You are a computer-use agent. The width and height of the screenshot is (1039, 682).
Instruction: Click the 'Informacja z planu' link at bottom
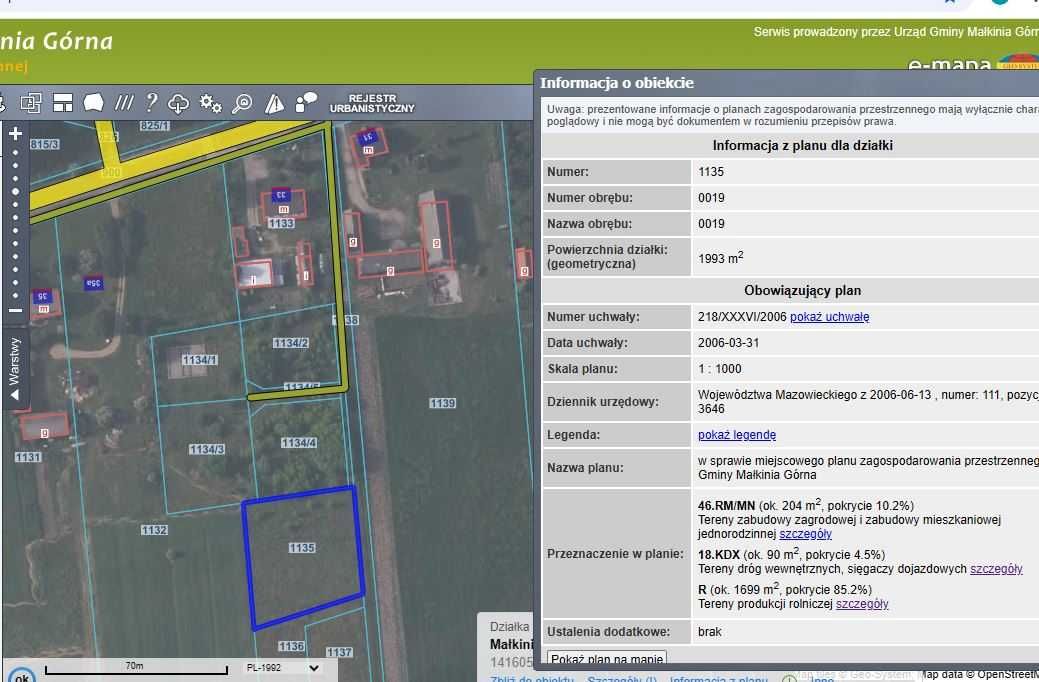pyautogui.click(x=718, y=679)
